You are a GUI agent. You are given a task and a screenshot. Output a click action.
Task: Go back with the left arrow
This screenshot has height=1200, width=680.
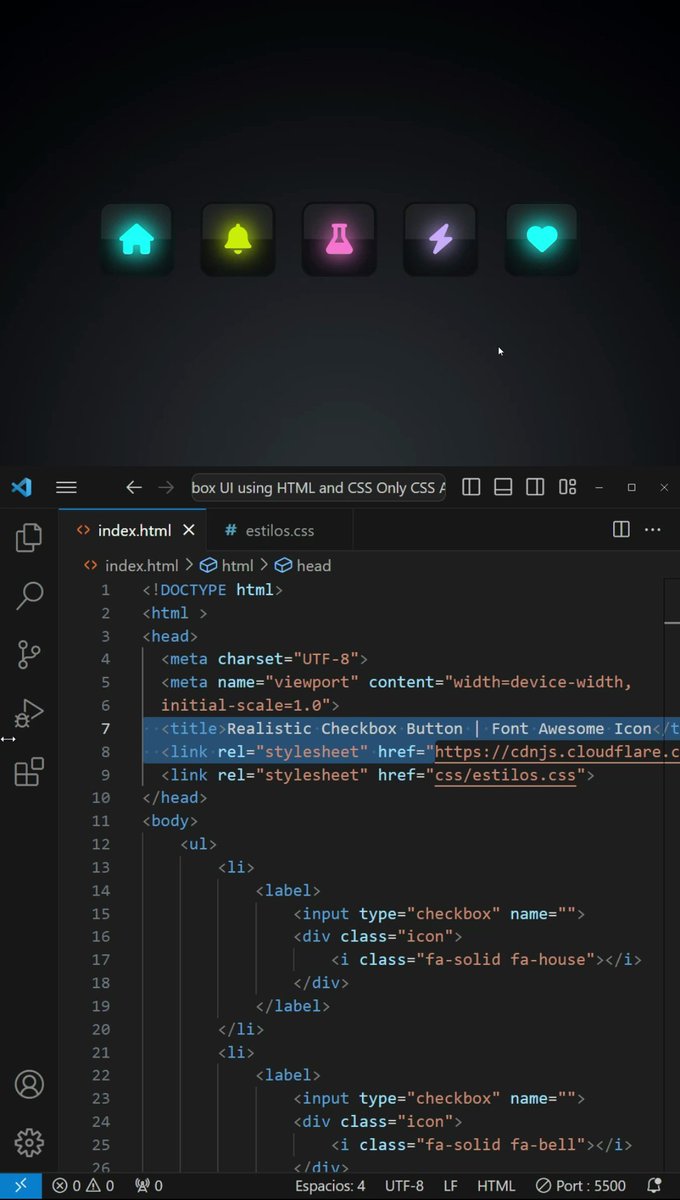click(134, 487)
